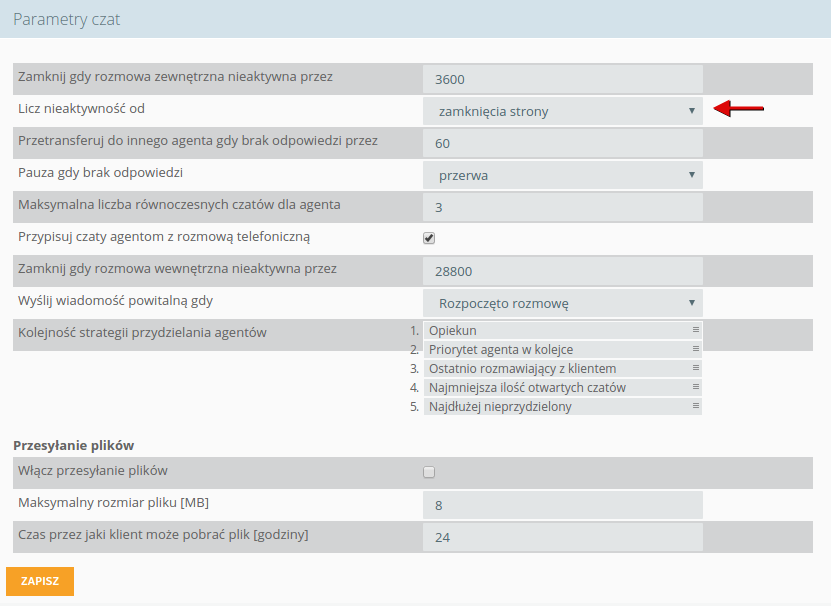
Task: Click the Licz nieaktywność od label
Action: point(81,109)
